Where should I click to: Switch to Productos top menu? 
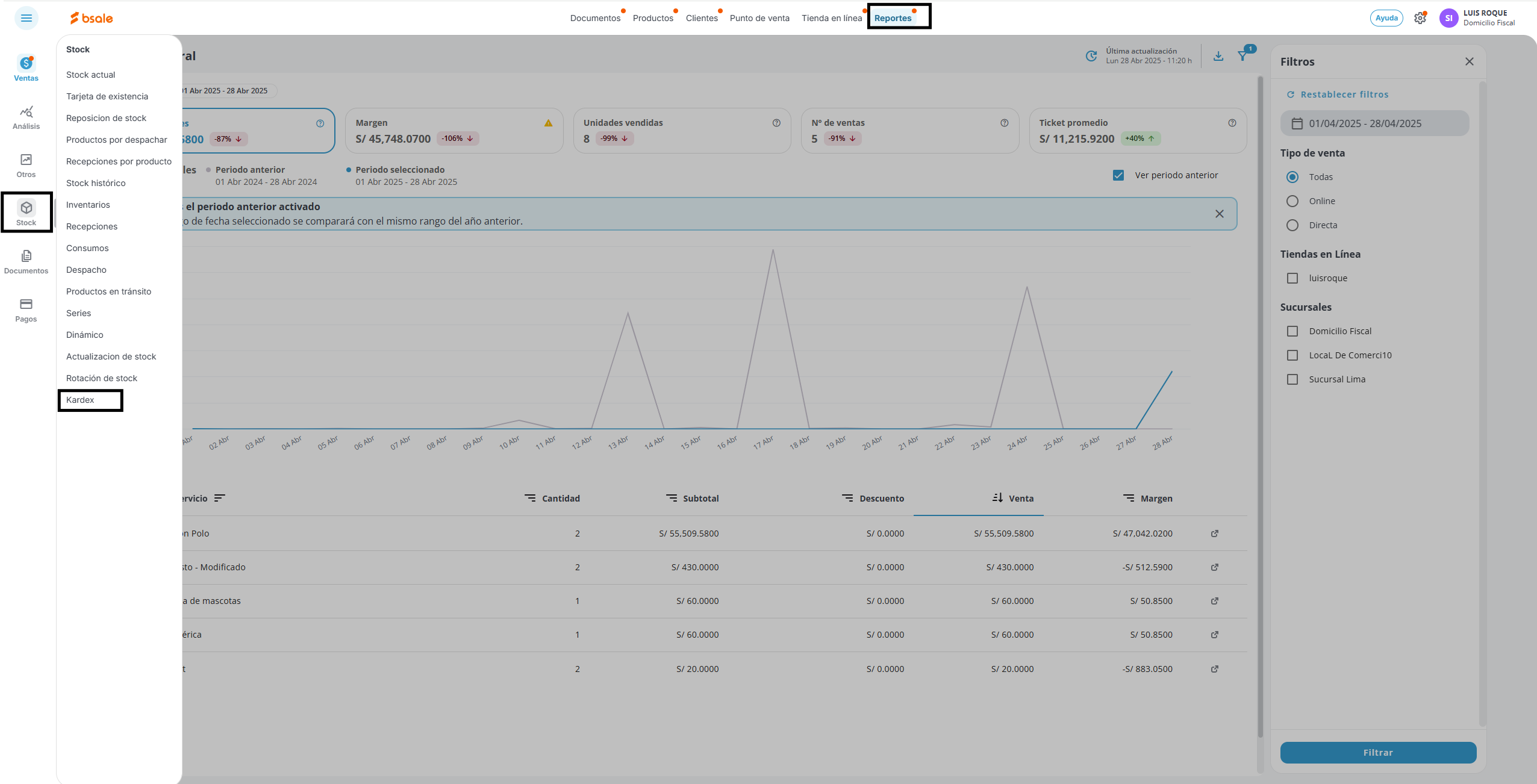point(653,18)
